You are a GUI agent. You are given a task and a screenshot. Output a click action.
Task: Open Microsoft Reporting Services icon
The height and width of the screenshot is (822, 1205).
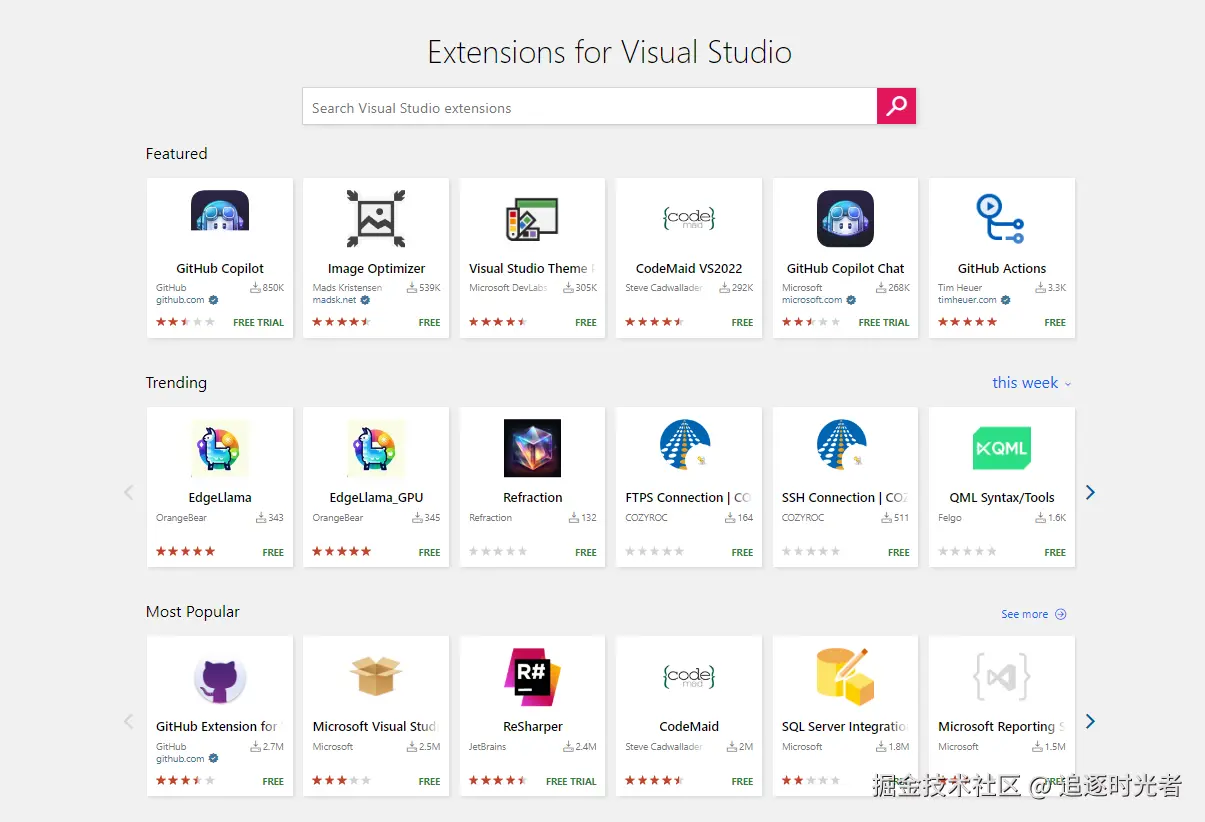1001,677
